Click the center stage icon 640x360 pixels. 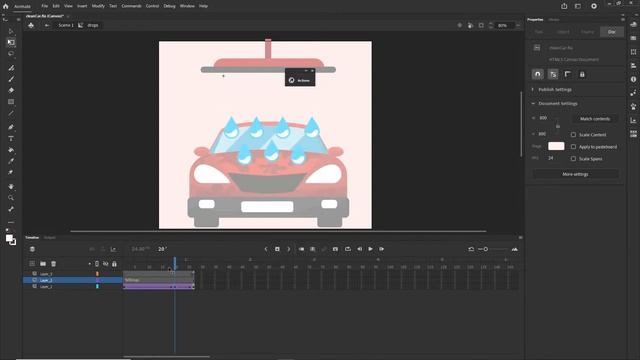[x=460, y=25]
